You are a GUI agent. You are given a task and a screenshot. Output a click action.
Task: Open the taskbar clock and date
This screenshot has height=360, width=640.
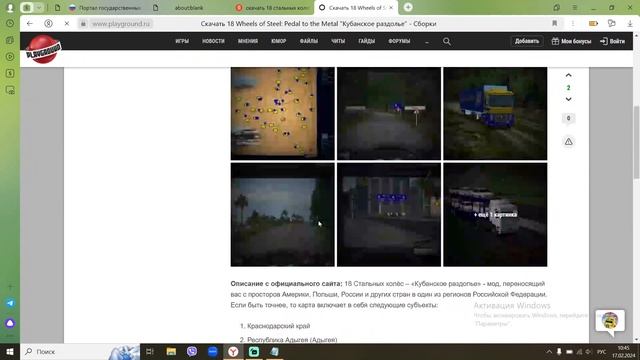[623, 351]
